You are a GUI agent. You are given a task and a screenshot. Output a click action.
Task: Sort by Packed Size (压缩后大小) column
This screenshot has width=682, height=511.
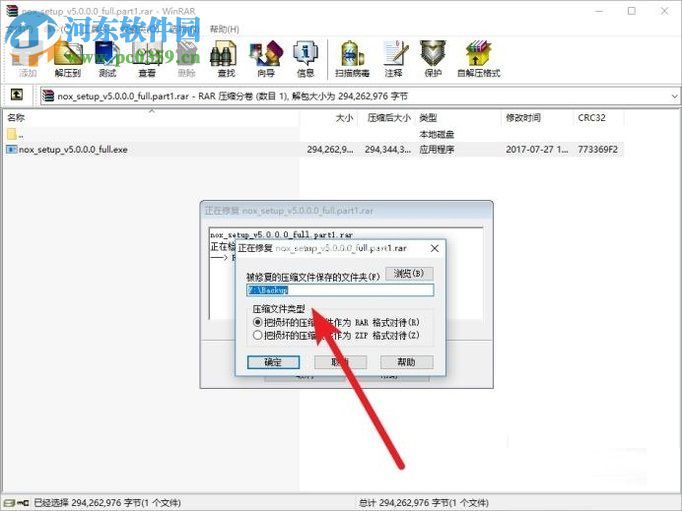click(387, 117)
